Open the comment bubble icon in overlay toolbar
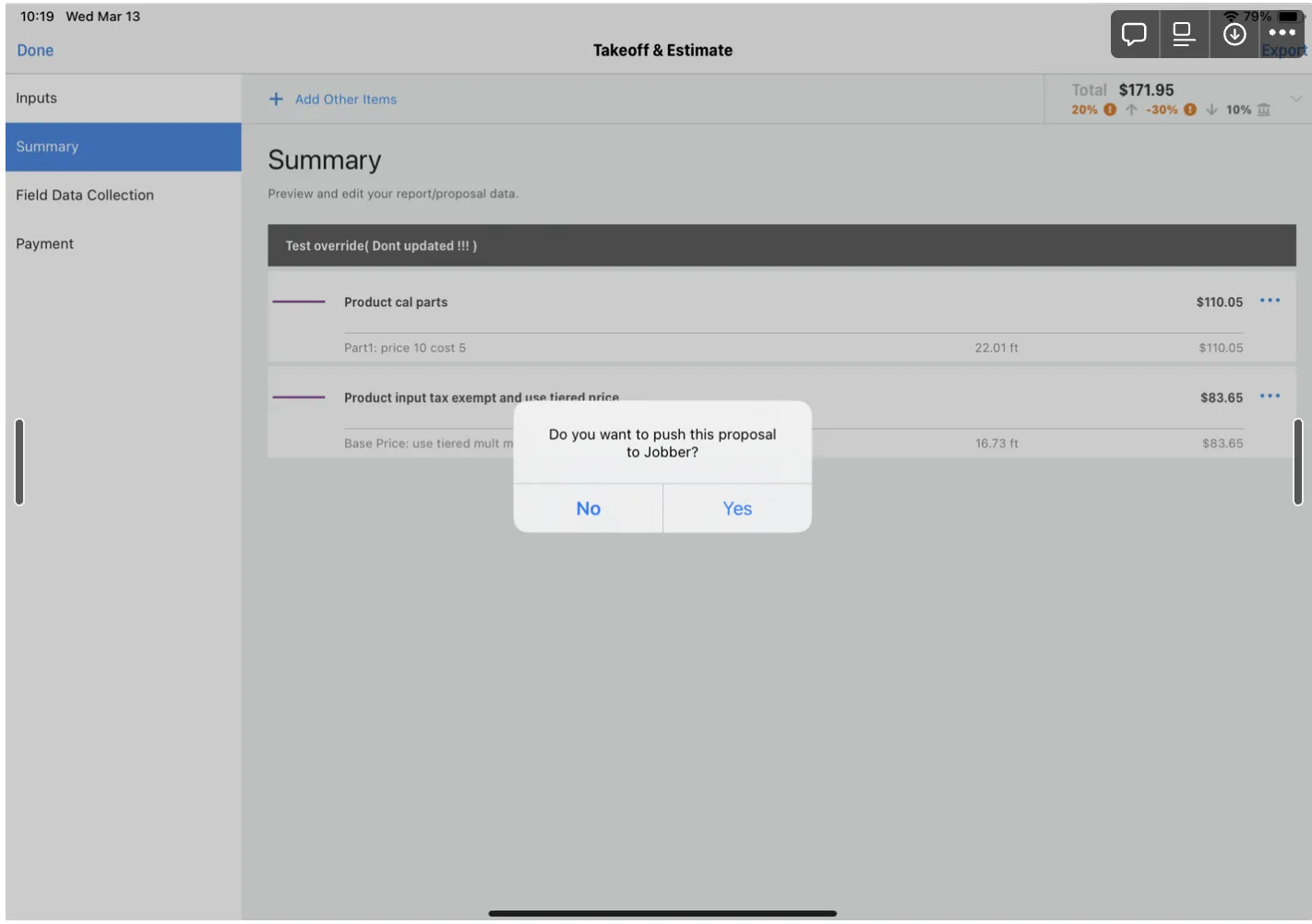The height and width of the screenshot is (924, 1312). [1134, 34]
